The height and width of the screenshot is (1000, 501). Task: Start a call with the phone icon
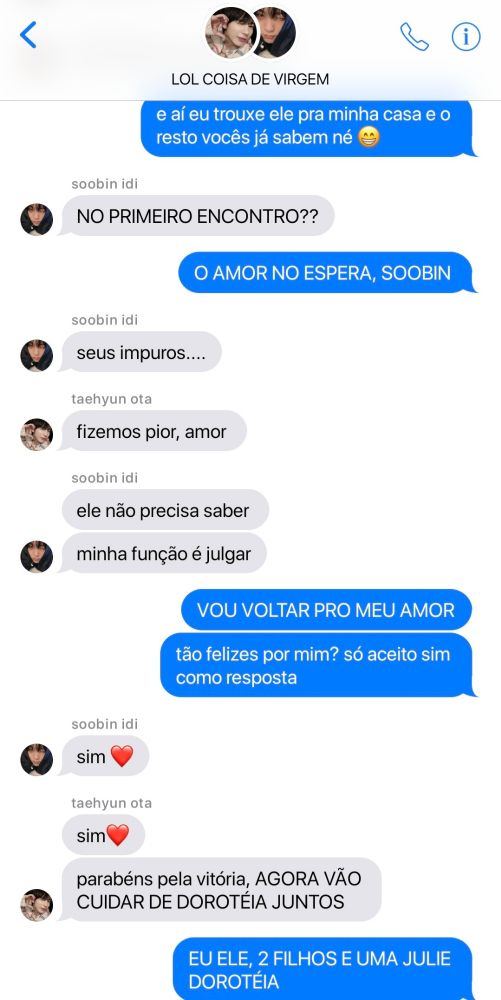pos(414,36)
